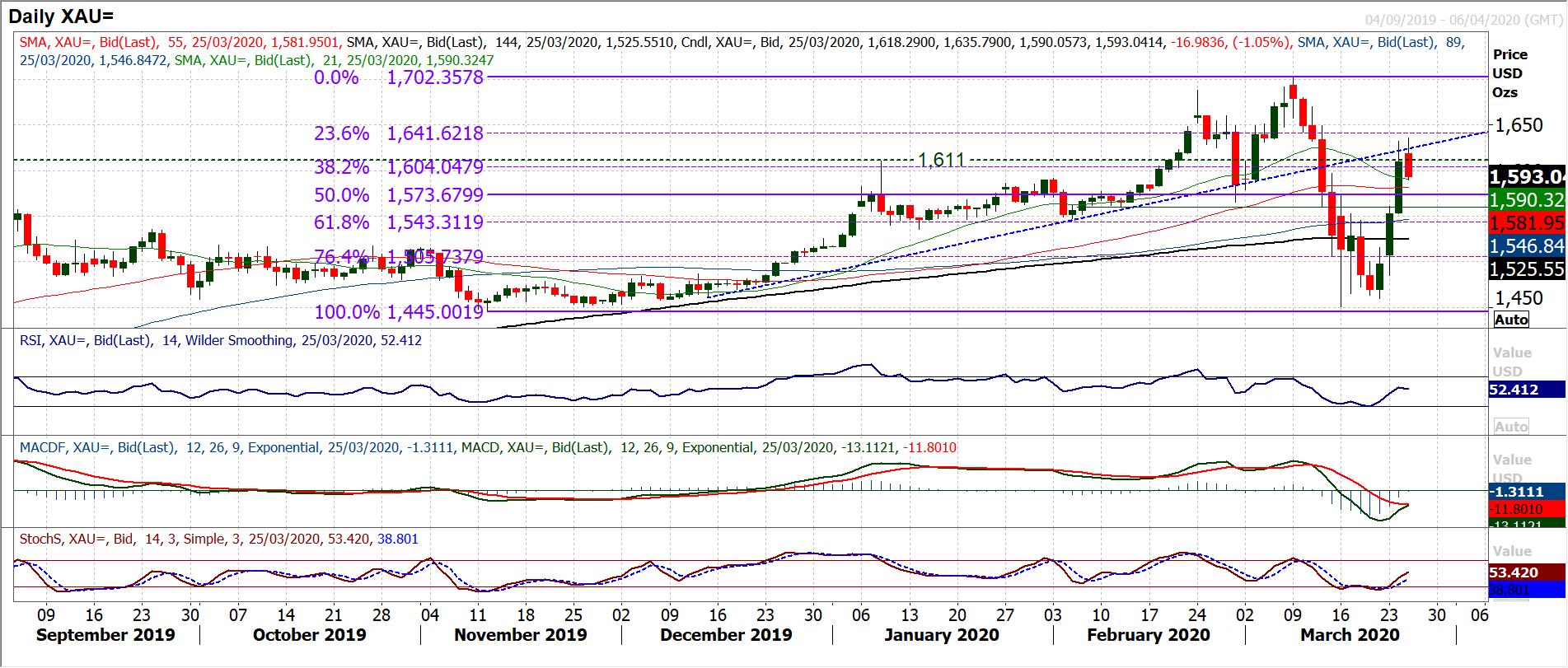Click the November 2019 month label
Image resolution: width=1568 pixels, height=668 pixels.
click(x=521, y=635)
